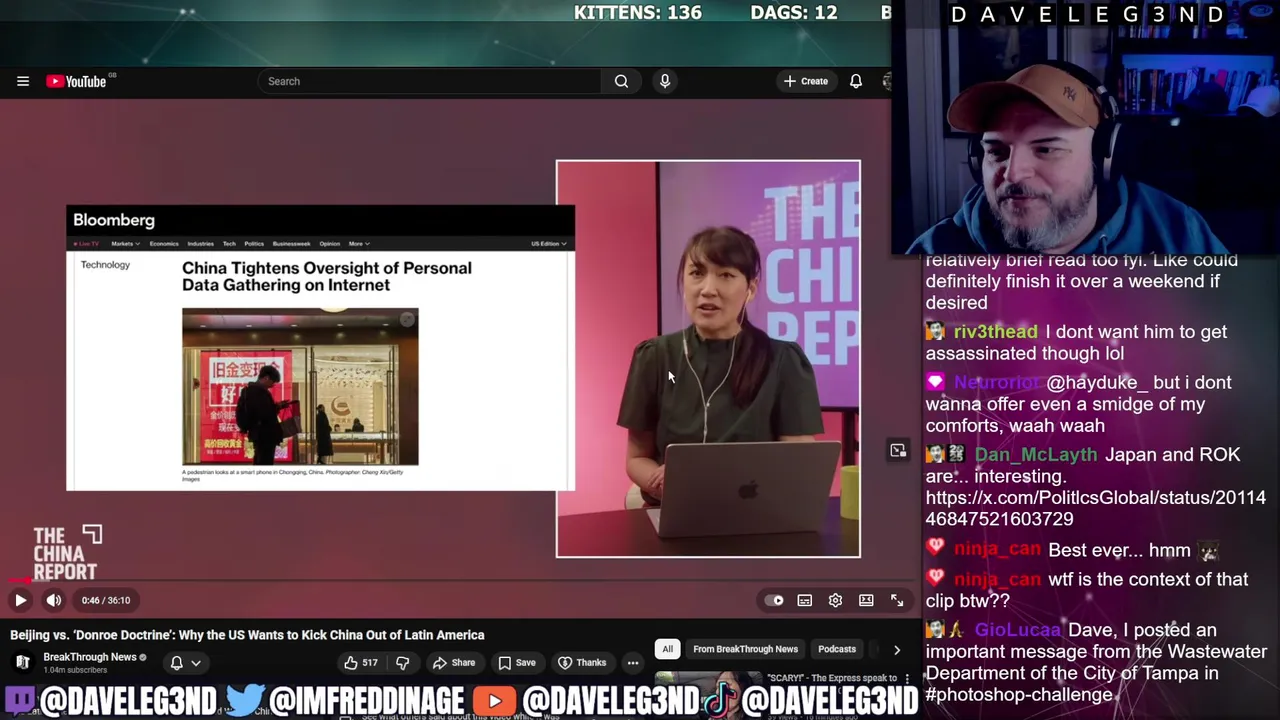The width and height of the screenshot is (1280, 720).
Task: Click the 1.04m subscribers text
Action: [x=75, y=670]
